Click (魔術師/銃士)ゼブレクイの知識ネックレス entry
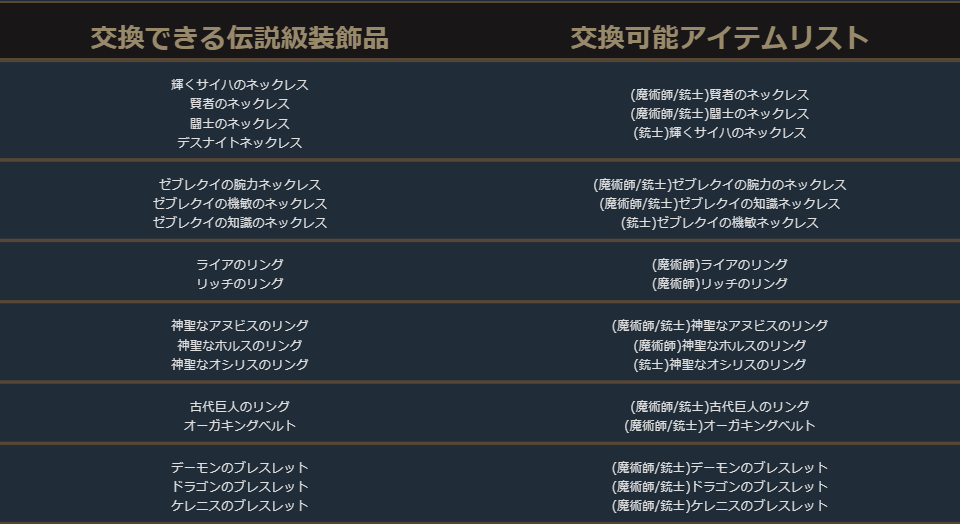The image size is (960, 524). (x=719, y=204)
